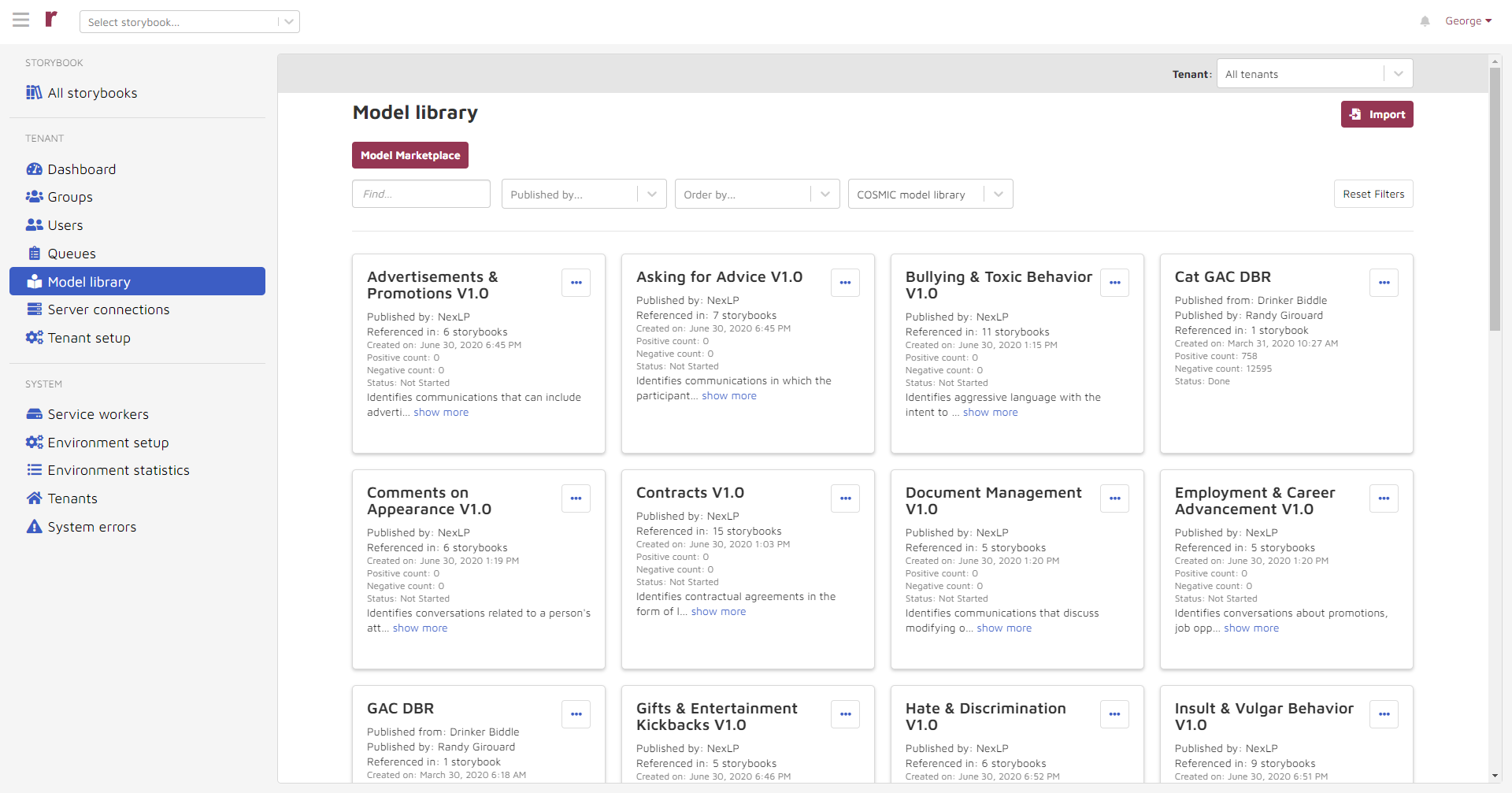The width and height of the screenshot is (1512, 793).
Task: Click the Import button
Action: [x=1377, y=114]
